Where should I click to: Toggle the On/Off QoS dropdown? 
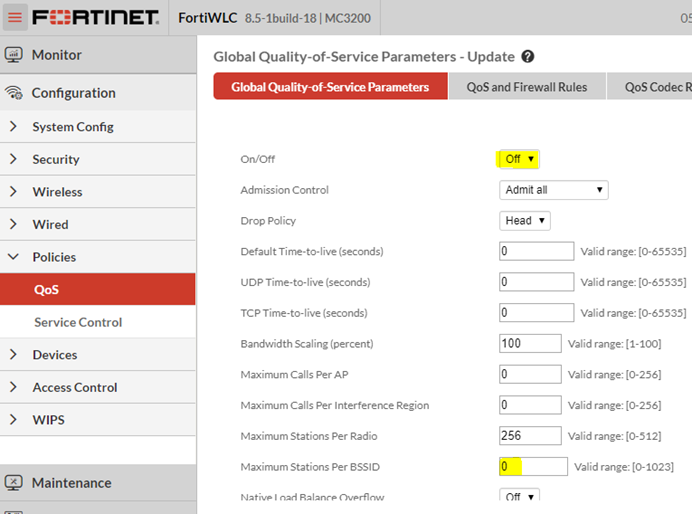[x=519, y=159]
